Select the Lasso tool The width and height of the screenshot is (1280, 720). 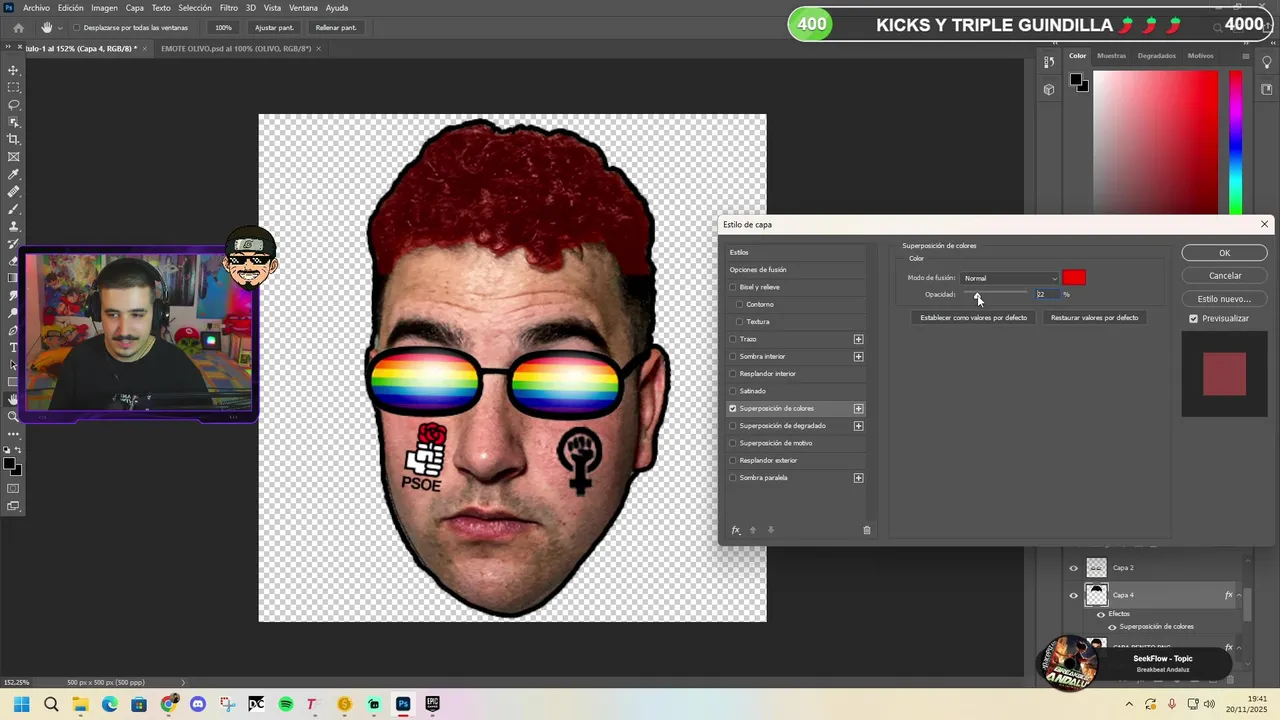pos(14,105)
